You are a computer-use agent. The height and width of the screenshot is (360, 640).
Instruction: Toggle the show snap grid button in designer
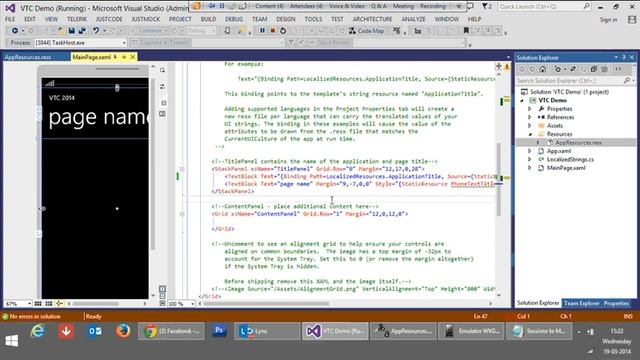[38, 304]
